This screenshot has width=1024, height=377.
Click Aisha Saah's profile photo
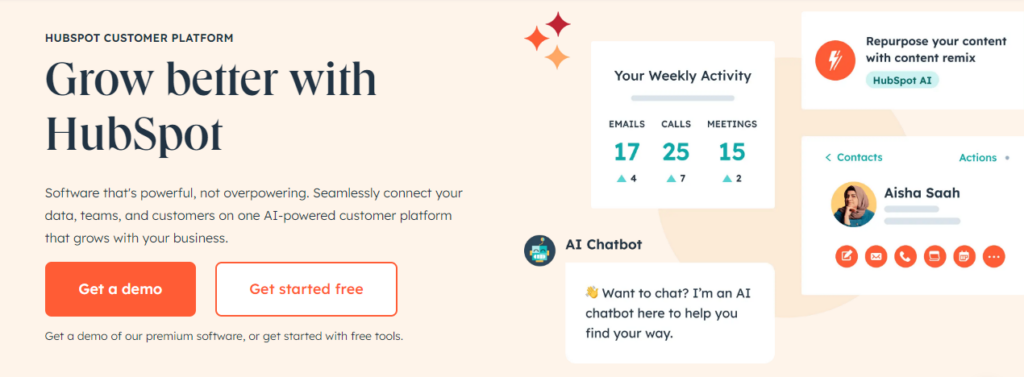click(854, 205)
